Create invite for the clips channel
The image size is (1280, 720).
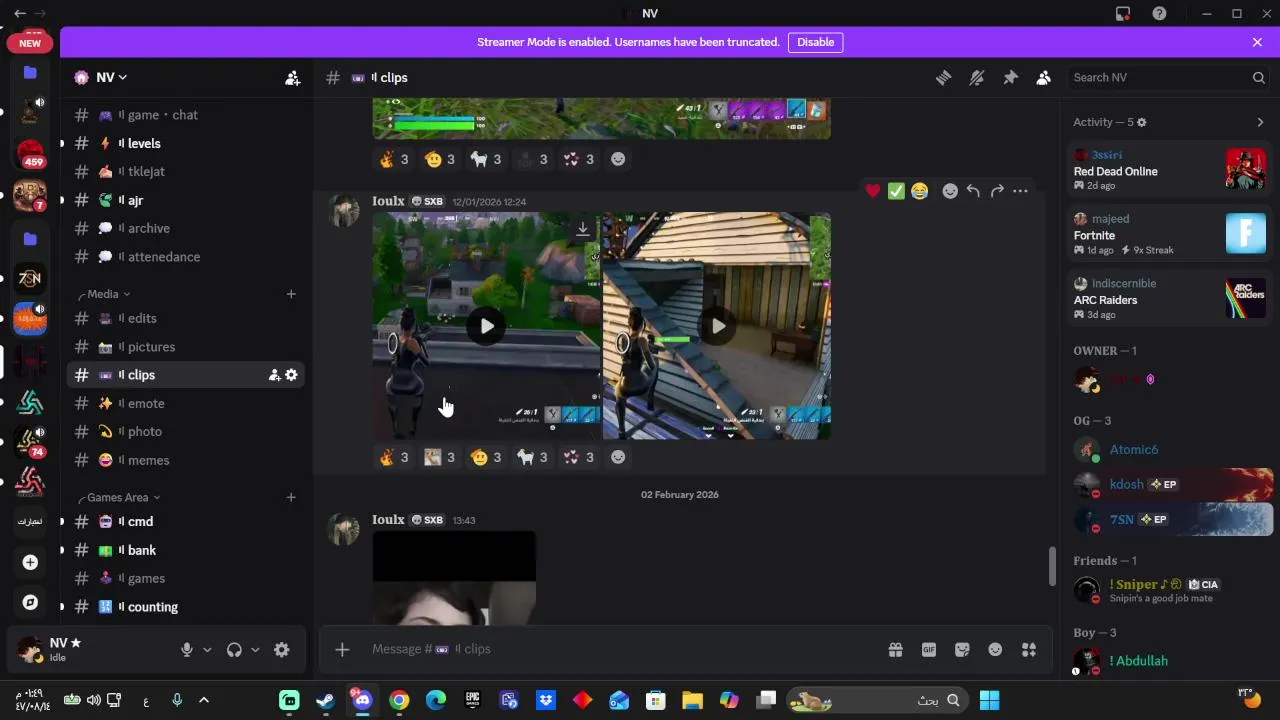[274, 375]
